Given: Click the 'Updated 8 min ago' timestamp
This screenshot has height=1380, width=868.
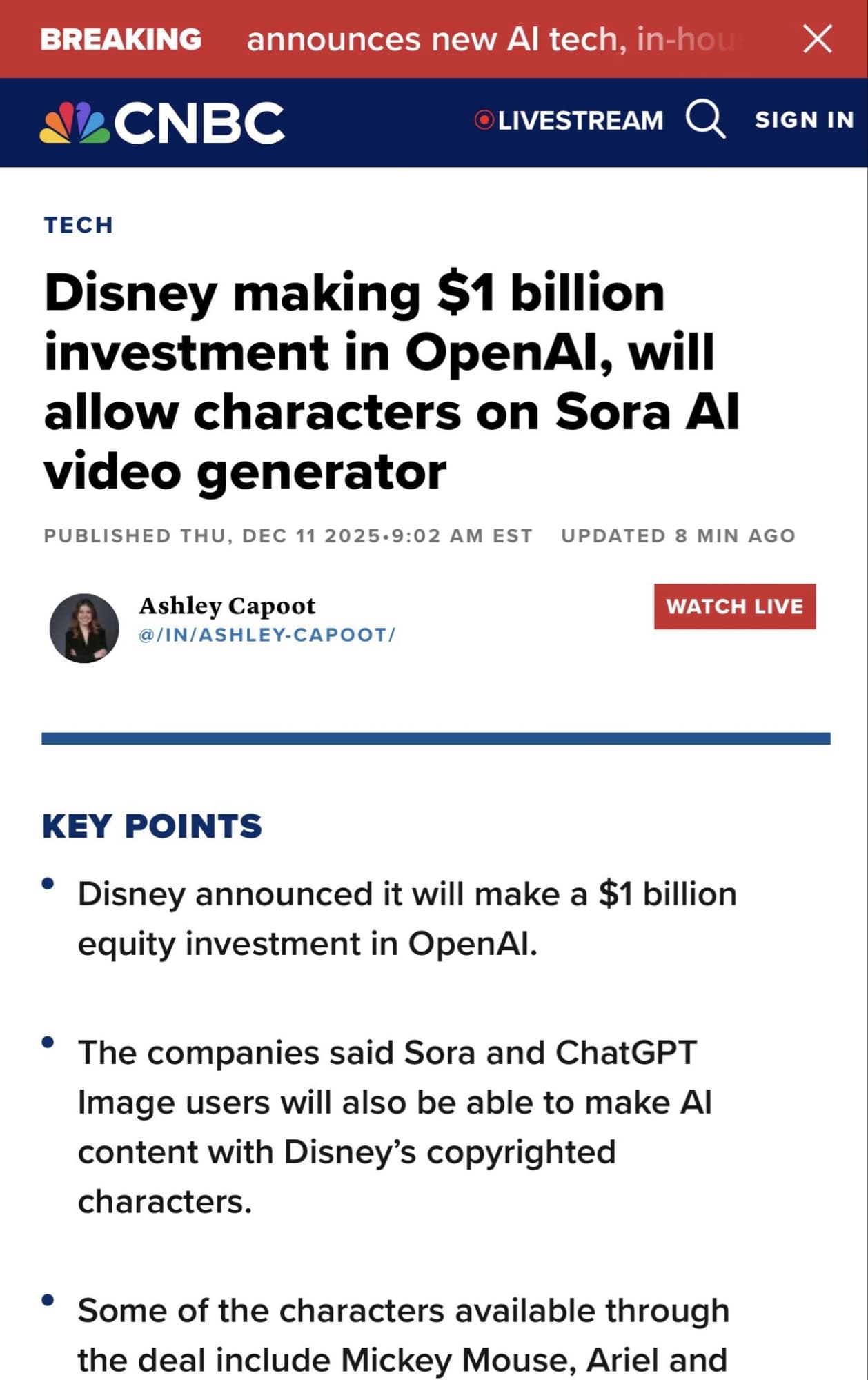Looking at the screenshot, I should pos(678,536).
